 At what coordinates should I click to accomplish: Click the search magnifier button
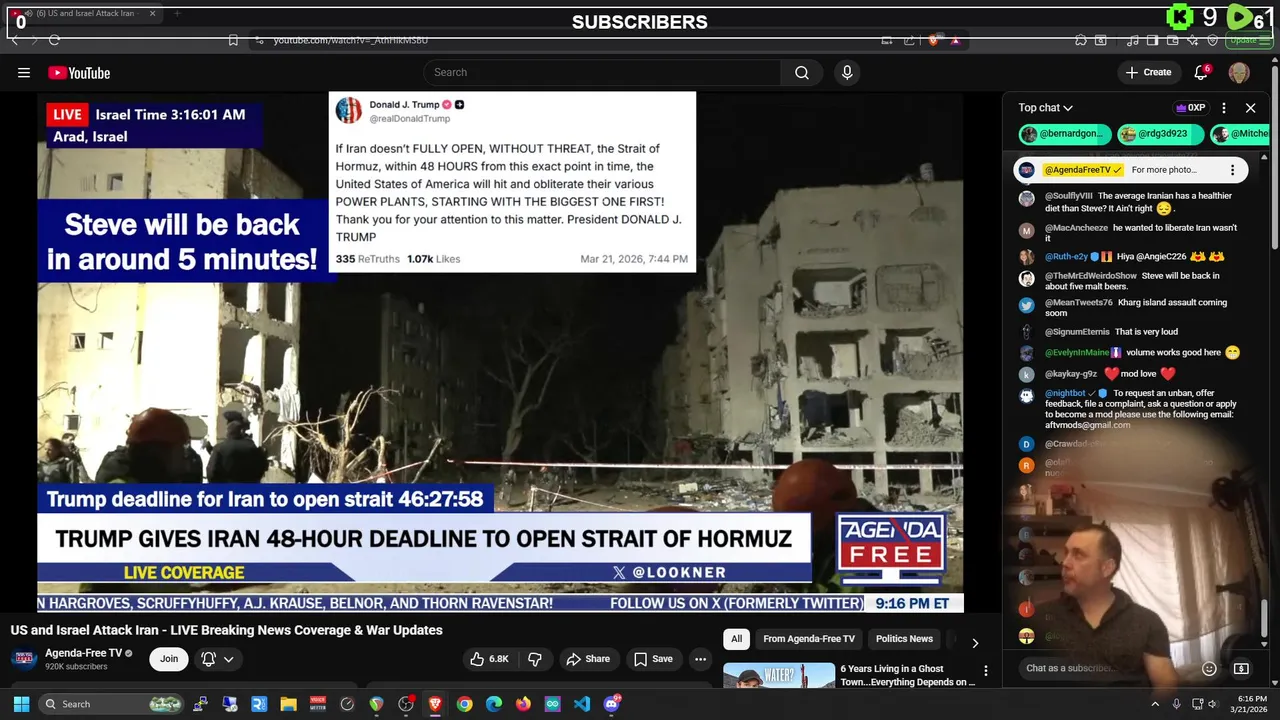click(x=802, y=72)
